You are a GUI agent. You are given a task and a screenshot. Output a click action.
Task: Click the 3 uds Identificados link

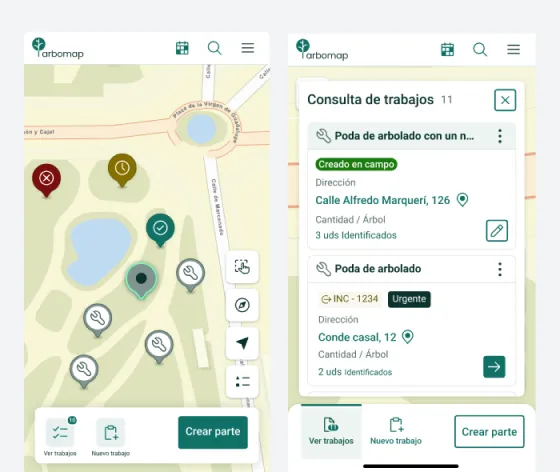pos(356,235)
